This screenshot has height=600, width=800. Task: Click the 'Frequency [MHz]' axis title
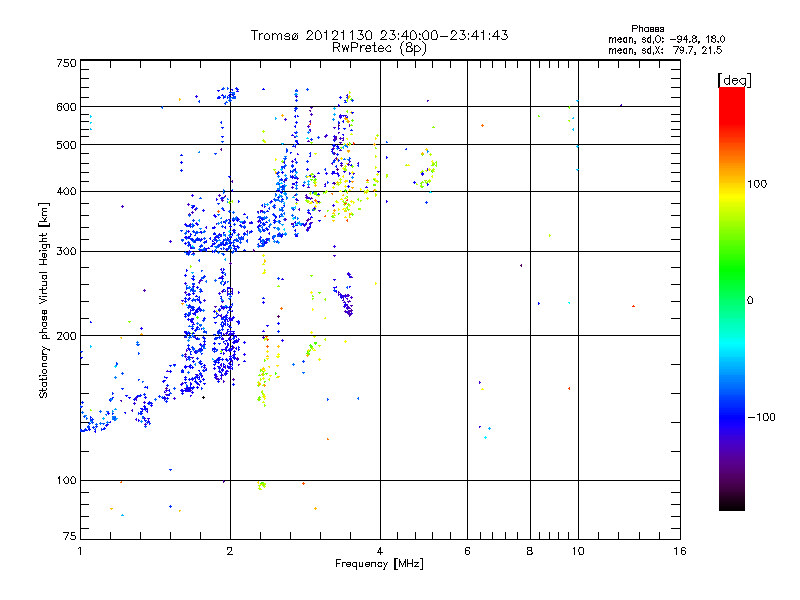379,564
